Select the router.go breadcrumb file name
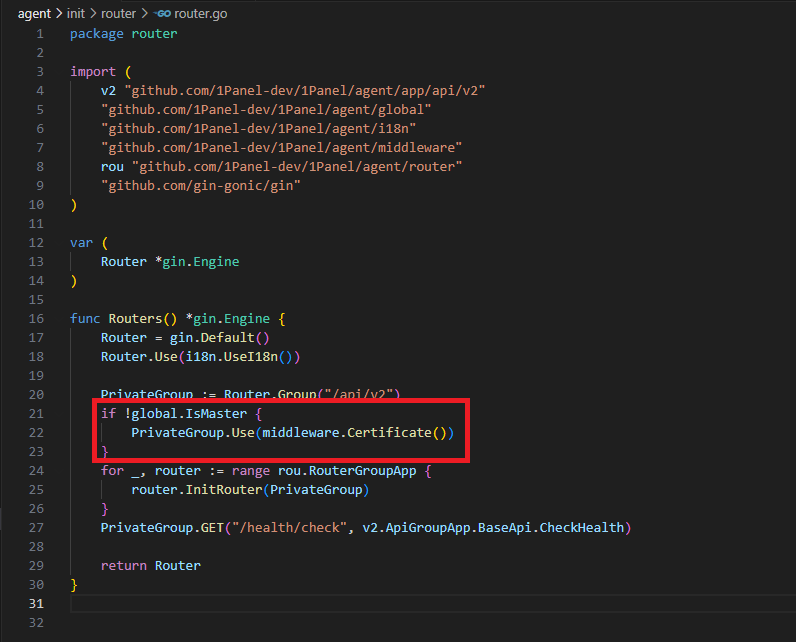The image size is (796, 642). (201, 14)
